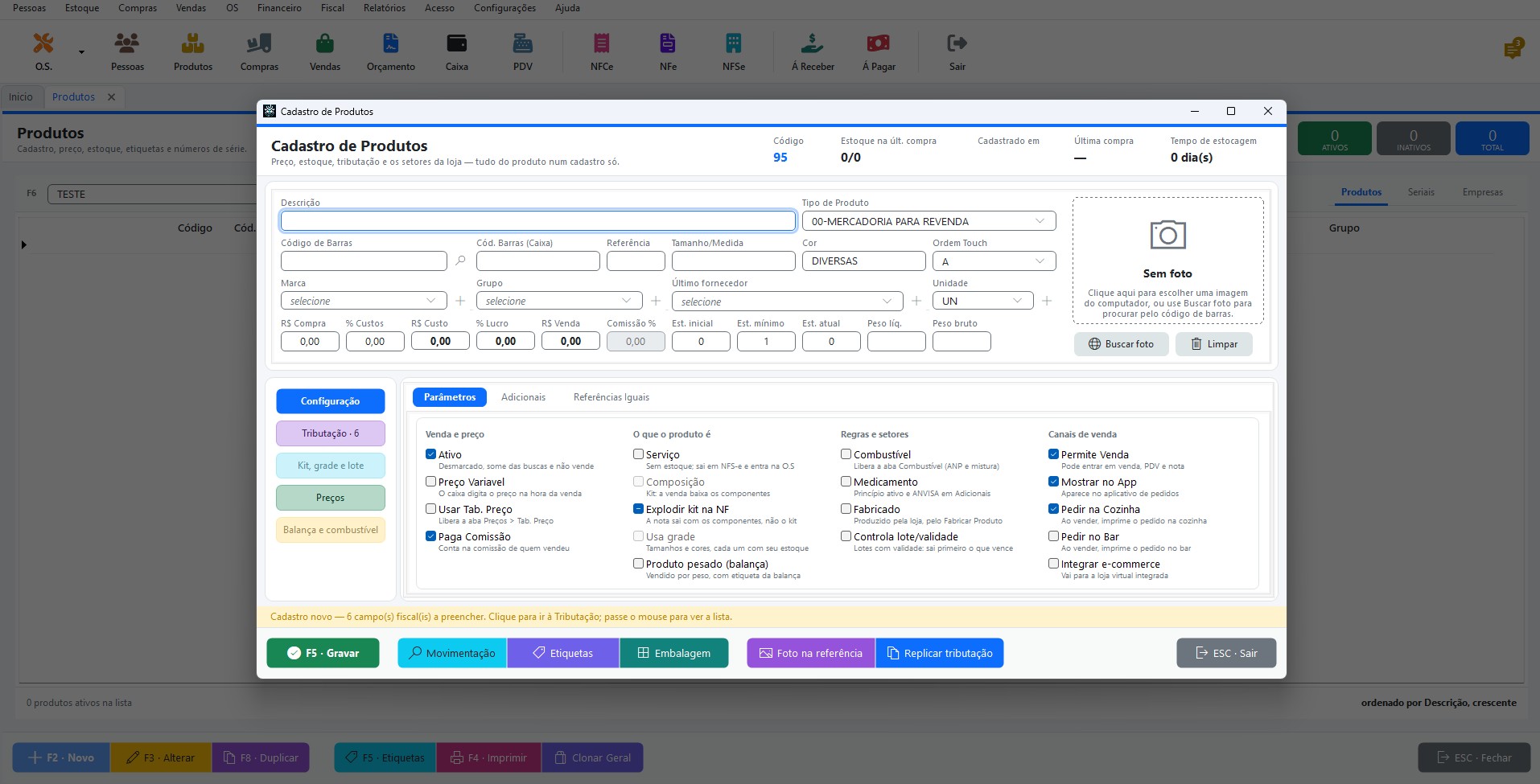
Task: Open the Financeiro menu
Action: [279, 8]
